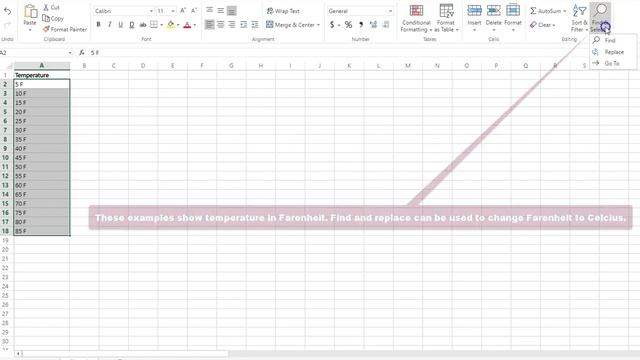This screenshot has height=360, width=640.
Task: Apply accounting dollar format
Action: coord(332,25)
